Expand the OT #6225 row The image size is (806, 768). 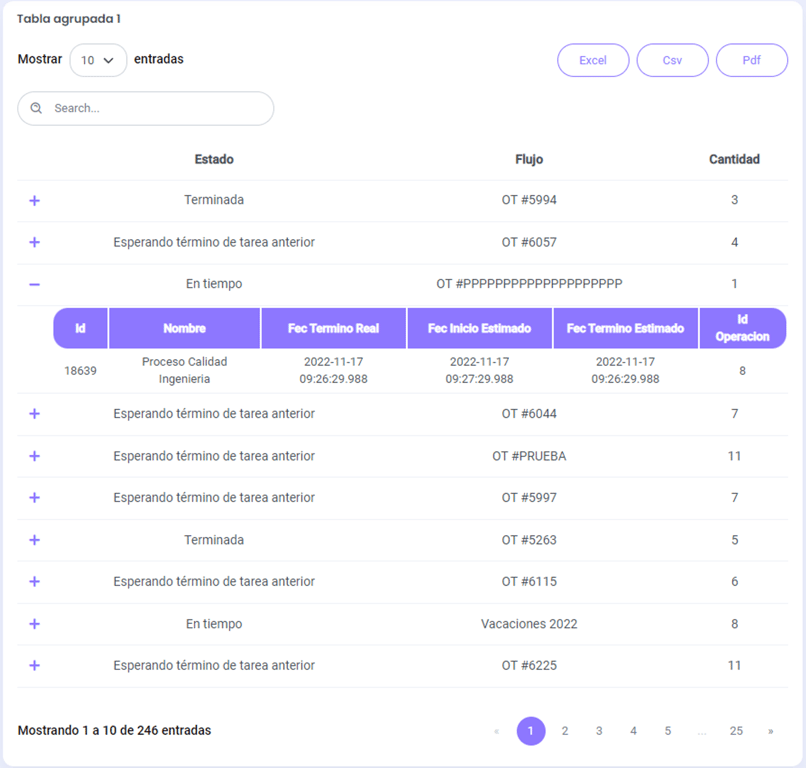(34, 666)
